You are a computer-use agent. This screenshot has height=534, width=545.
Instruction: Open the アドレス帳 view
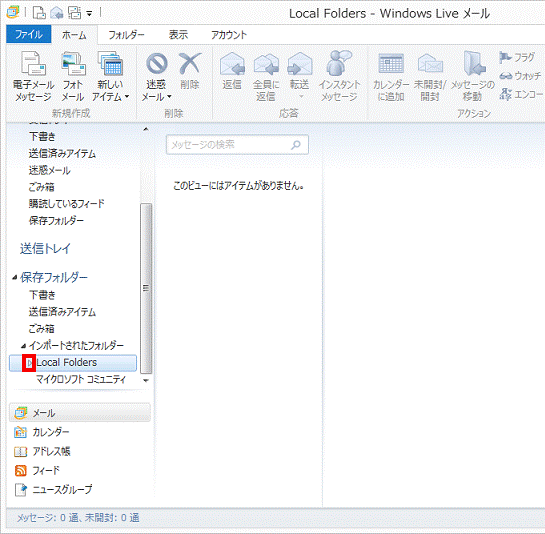pyautogui.click(x=51, y=451)
